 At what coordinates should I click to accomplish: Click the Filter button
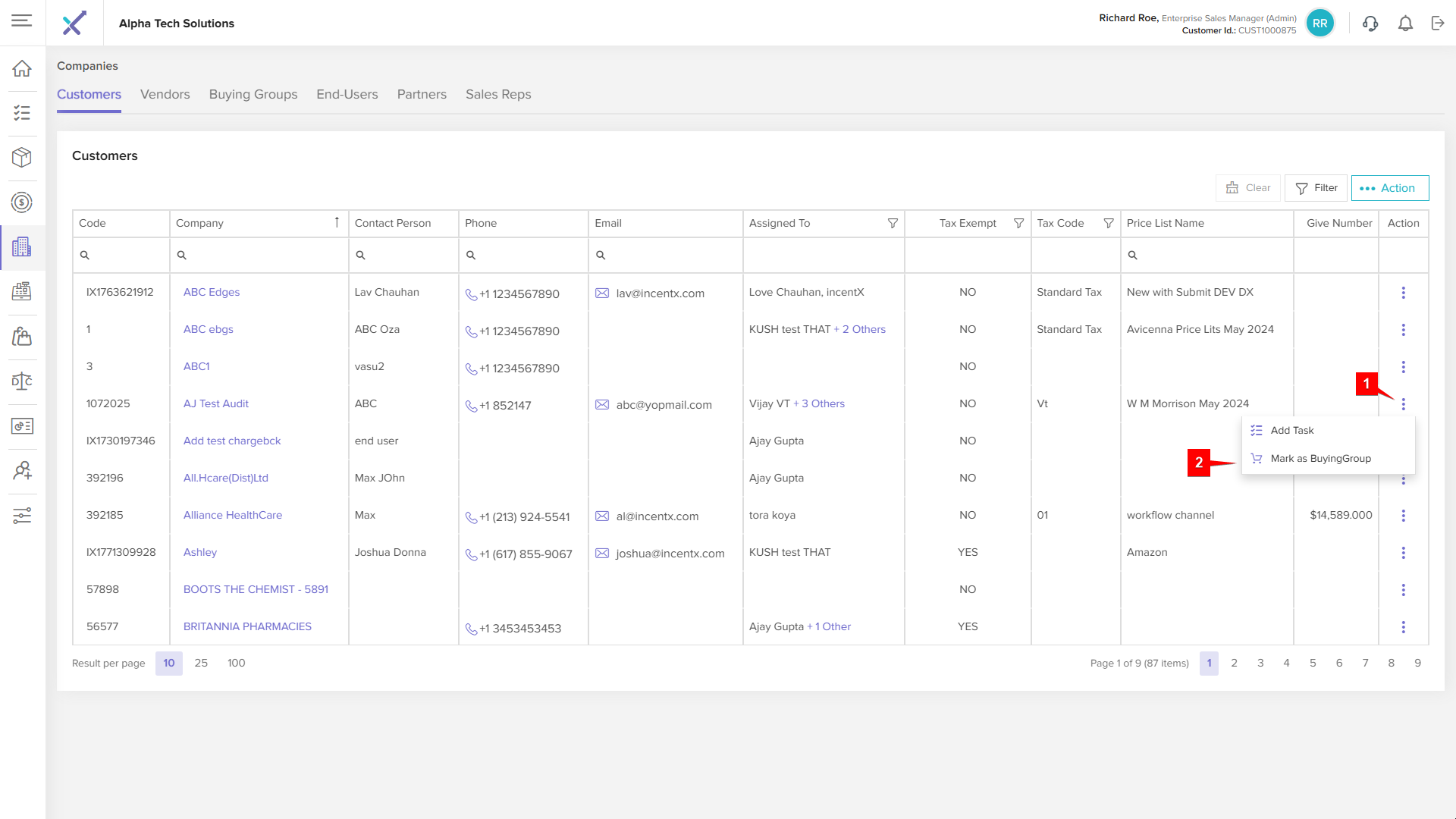(1316, 188)
